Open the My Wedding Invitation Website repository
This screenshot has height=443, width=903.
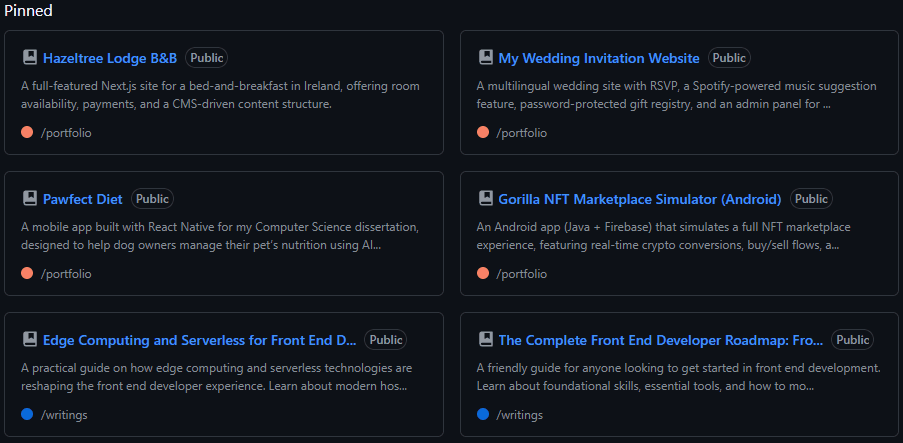pyautogui.click(x=598, y=58)
